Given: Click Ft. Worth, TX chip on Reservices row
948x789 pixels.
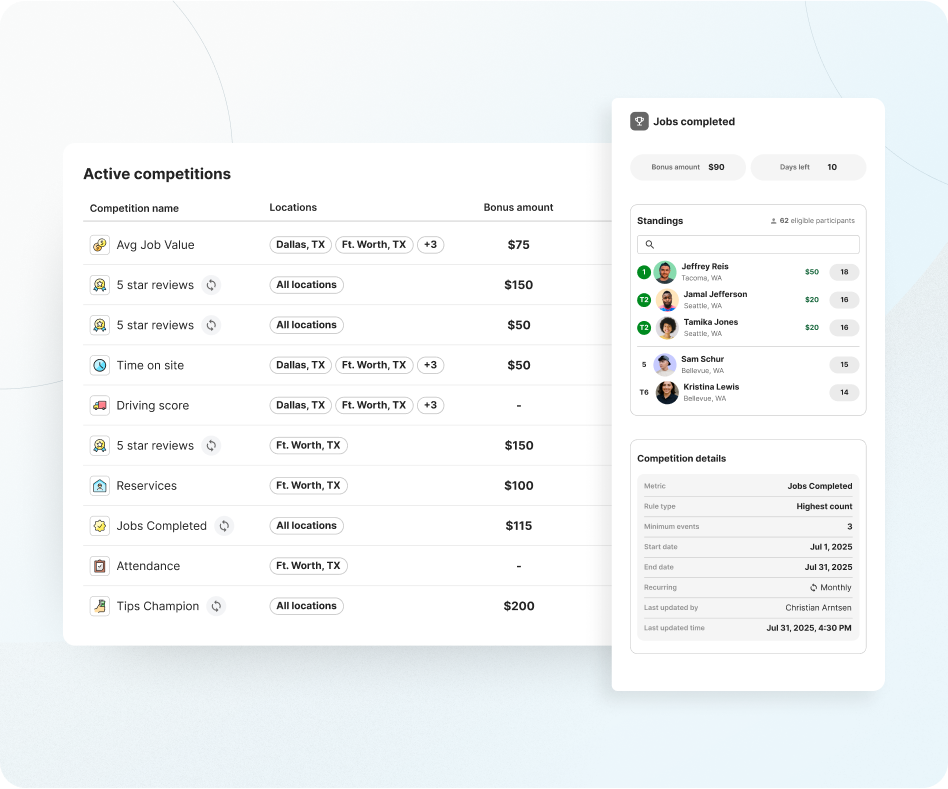Looking at the screenshot, I should (308, 485).
